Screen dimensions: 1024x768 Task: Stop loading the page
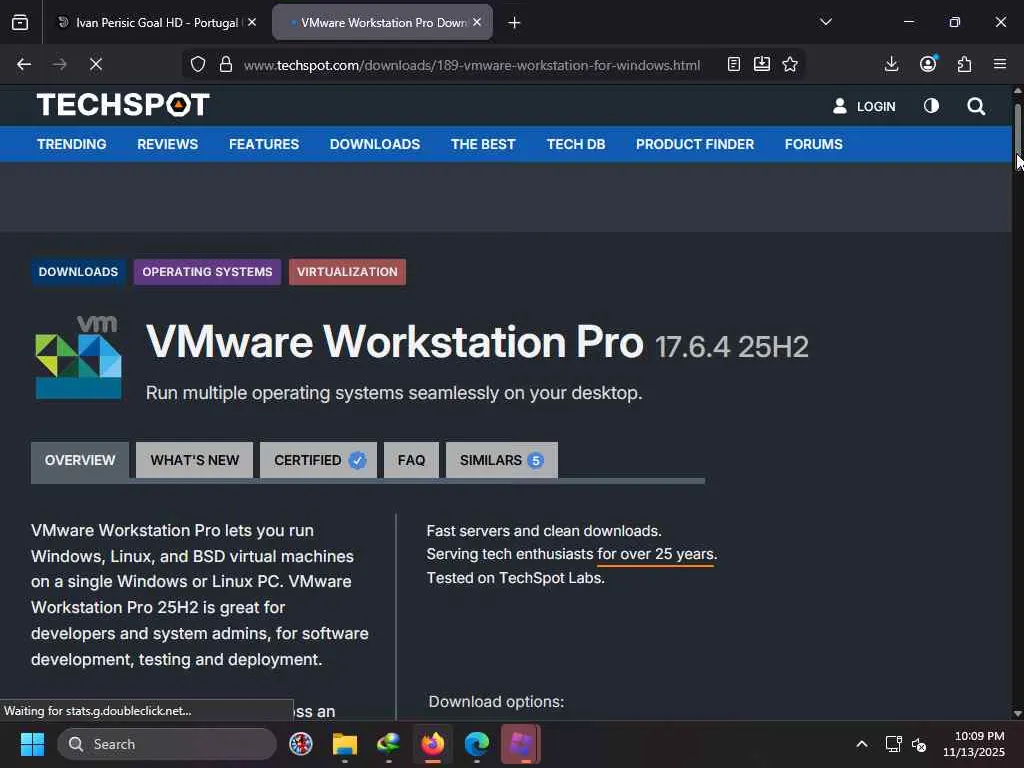pos(96,64)
